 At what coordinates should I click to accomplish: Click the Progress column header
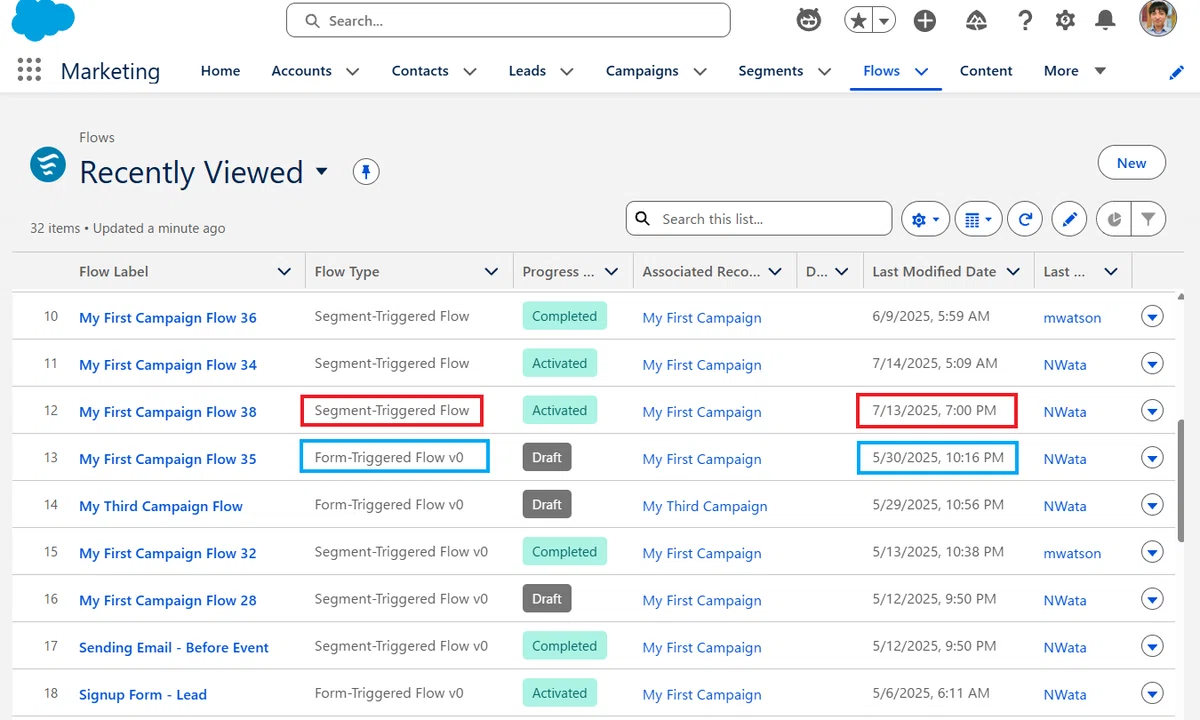pos(558,272)
